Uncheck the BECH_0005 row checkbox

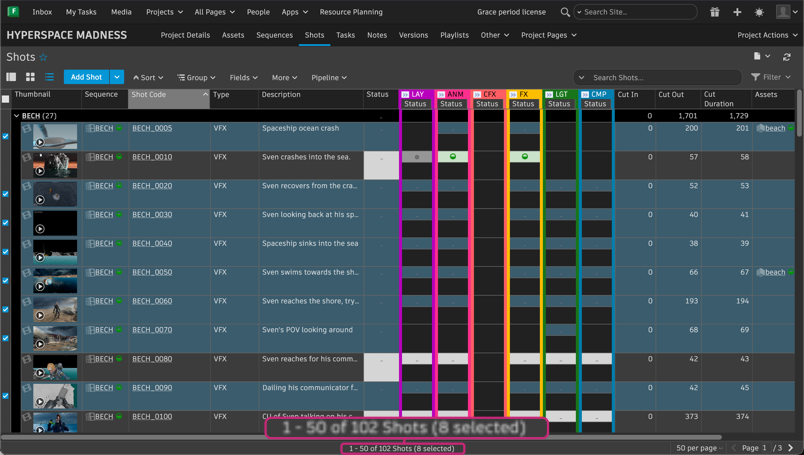click(x=5, y=136)
